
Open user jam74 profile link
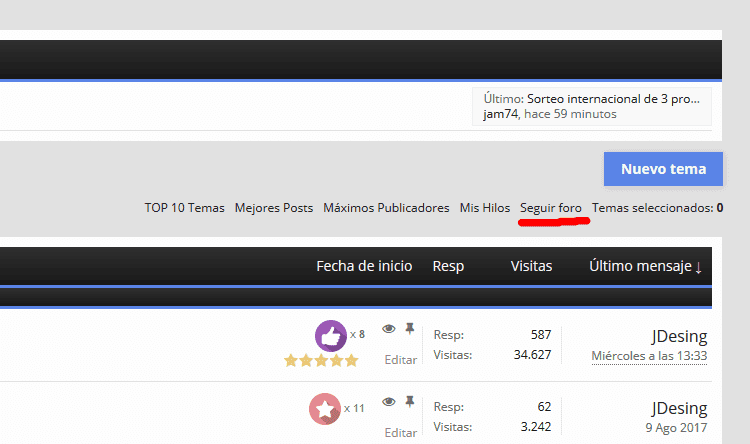pos(500,114)
